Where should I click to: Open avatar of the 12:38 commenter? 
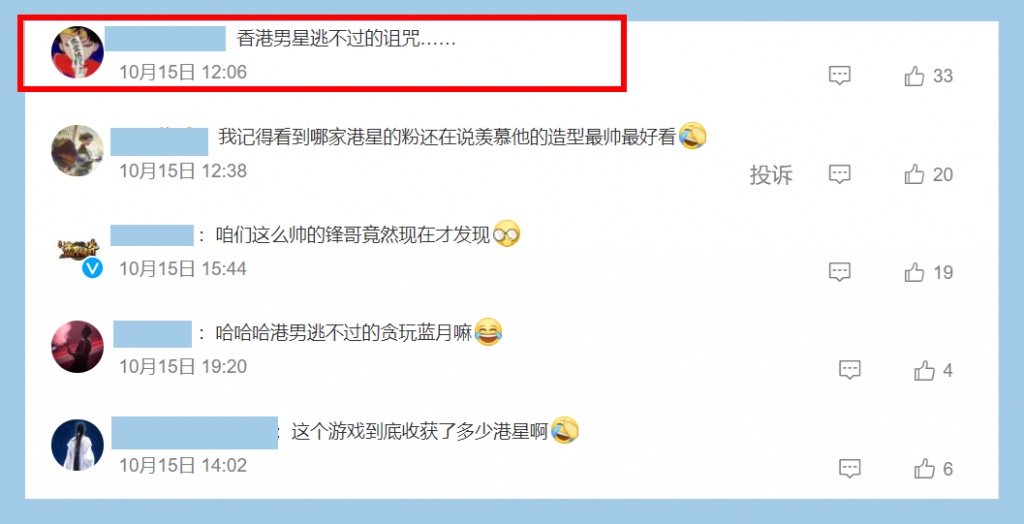(77, 150)
